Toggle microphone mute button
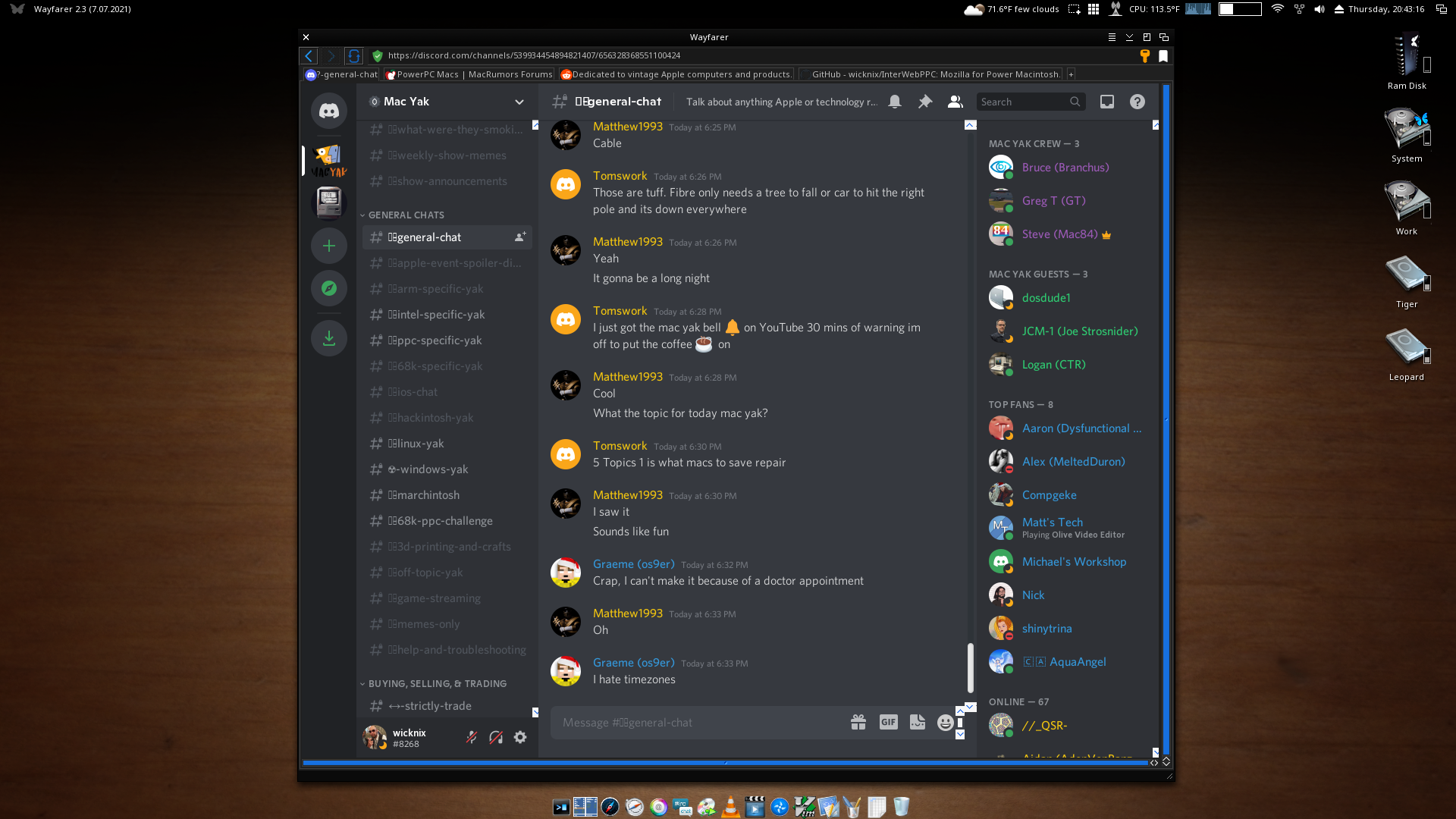This screenshot has width=1456, height=819. [x=471, y=737]
